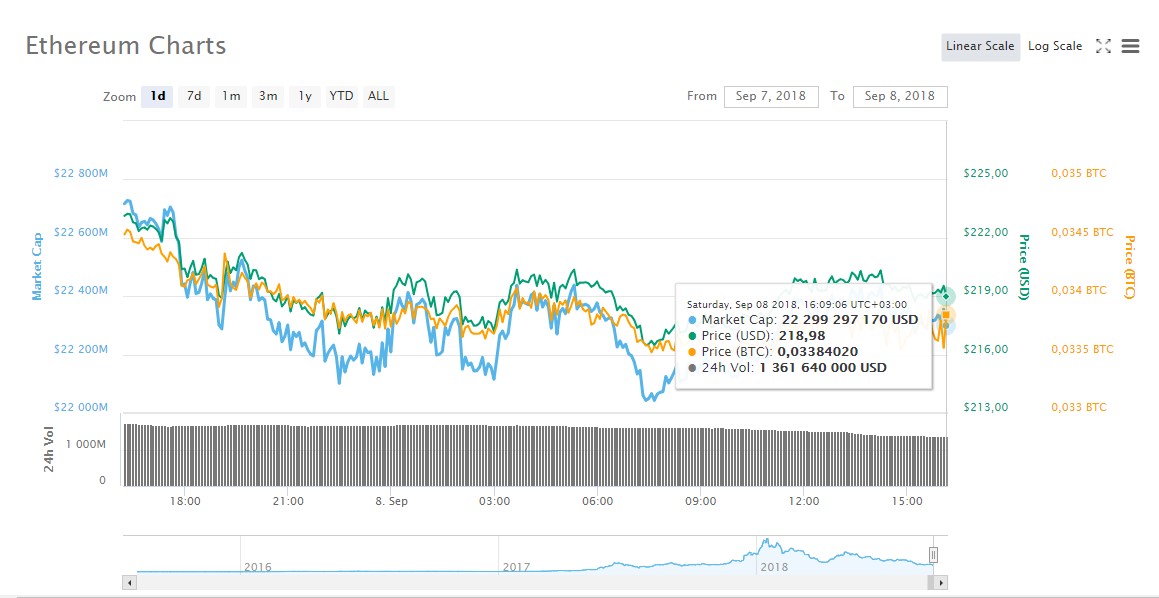Click the navigator range handle
1159x598 pixels.
click(934, 554)
